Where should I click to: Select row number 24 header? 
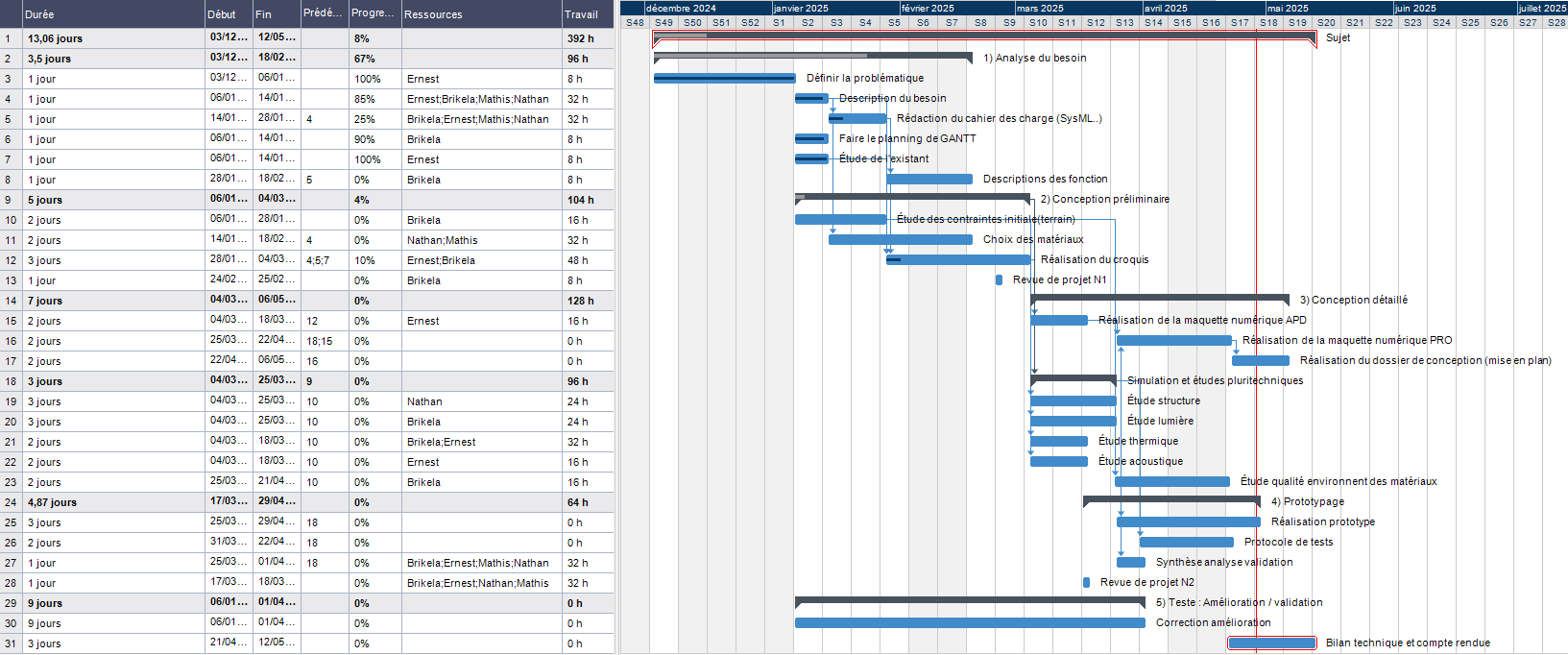click(11, 502)
